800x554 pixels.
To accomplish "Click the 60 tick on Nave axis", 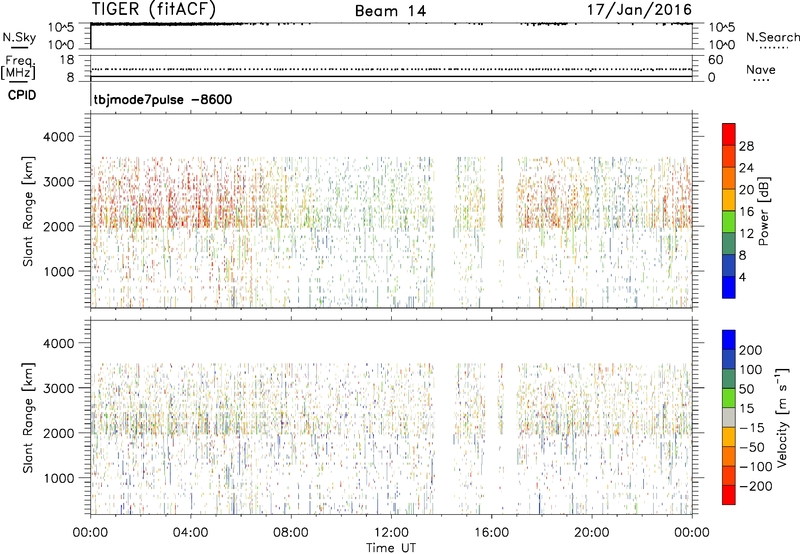I will [x=715, y=60].
